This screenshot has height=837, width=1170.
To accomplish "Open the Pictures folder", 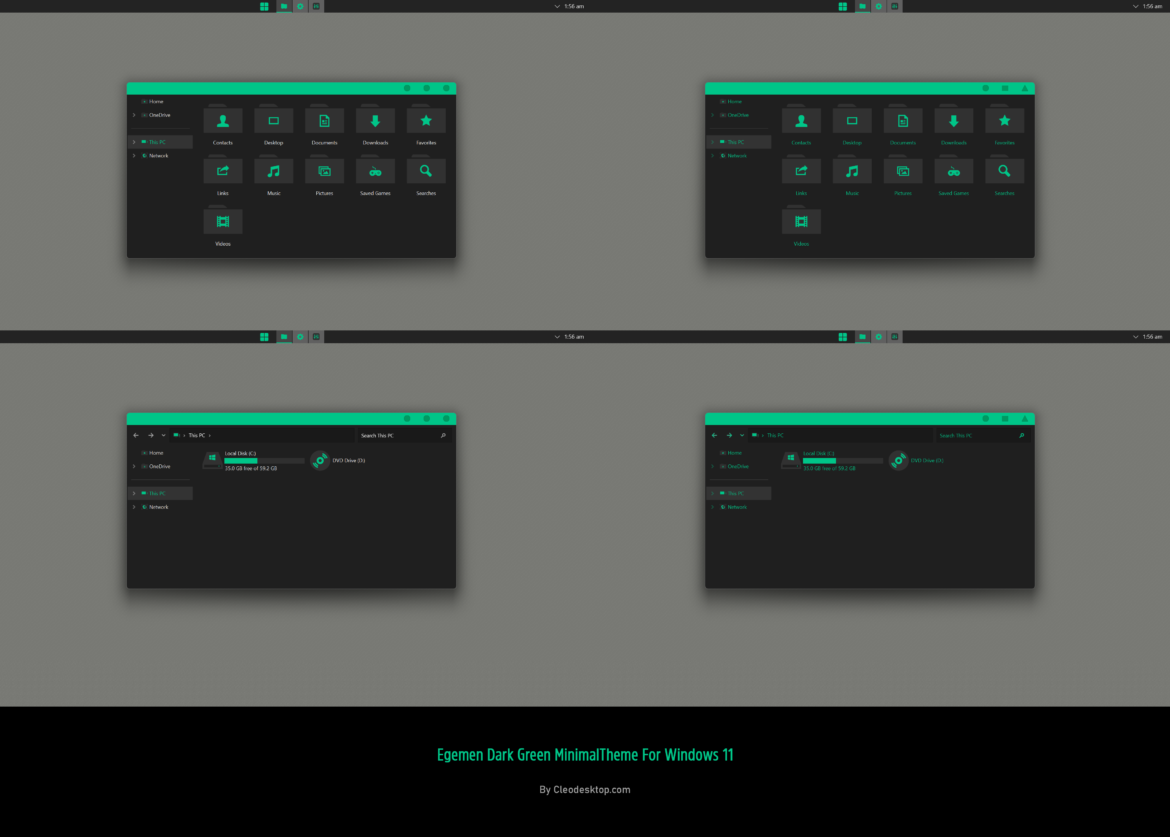I will point(324,171).
